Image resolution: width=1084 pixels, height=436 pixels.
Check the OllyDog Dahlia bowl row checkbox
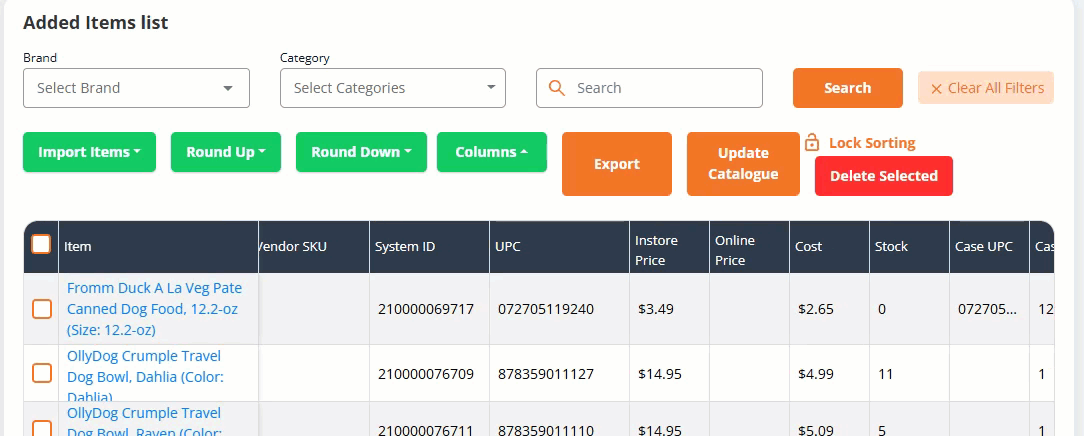42,373
